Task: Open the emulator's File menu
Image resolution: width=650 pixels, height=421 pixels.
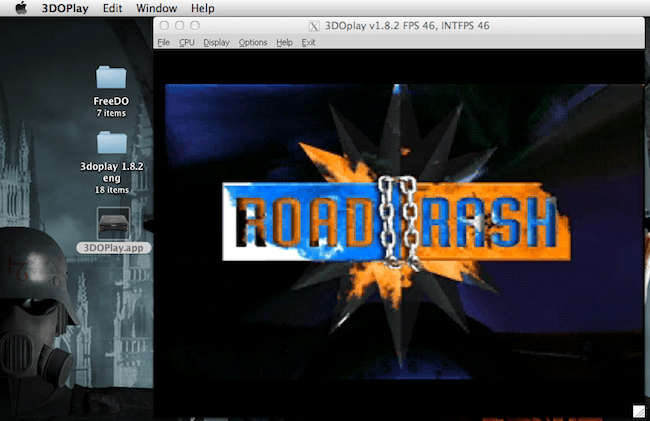Action: pyautogui.click(x=163, y=43)
